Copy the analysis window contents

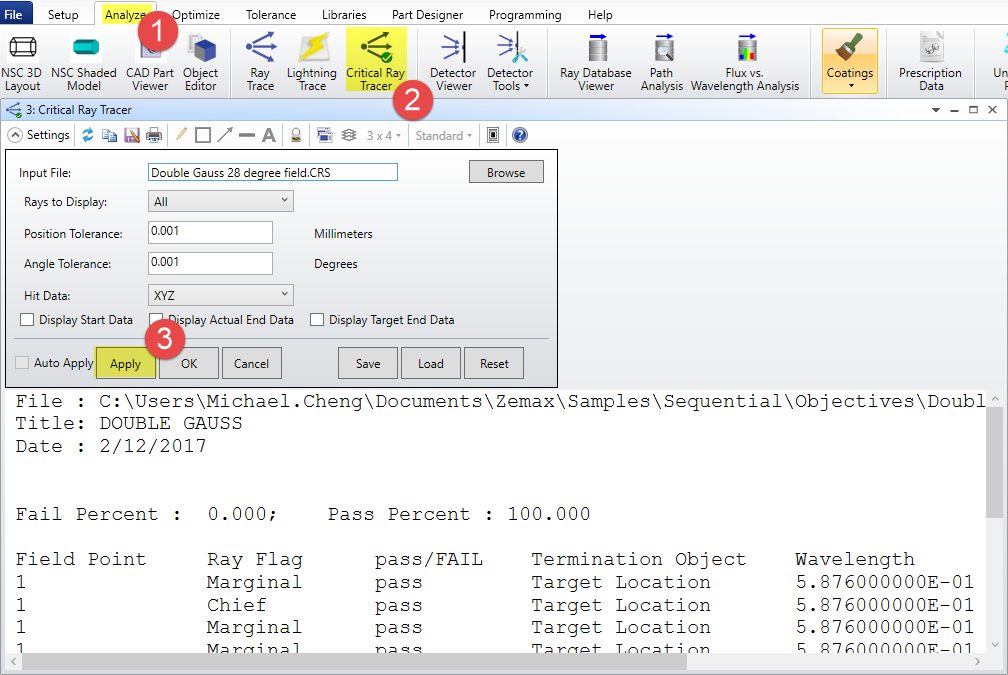109,135
